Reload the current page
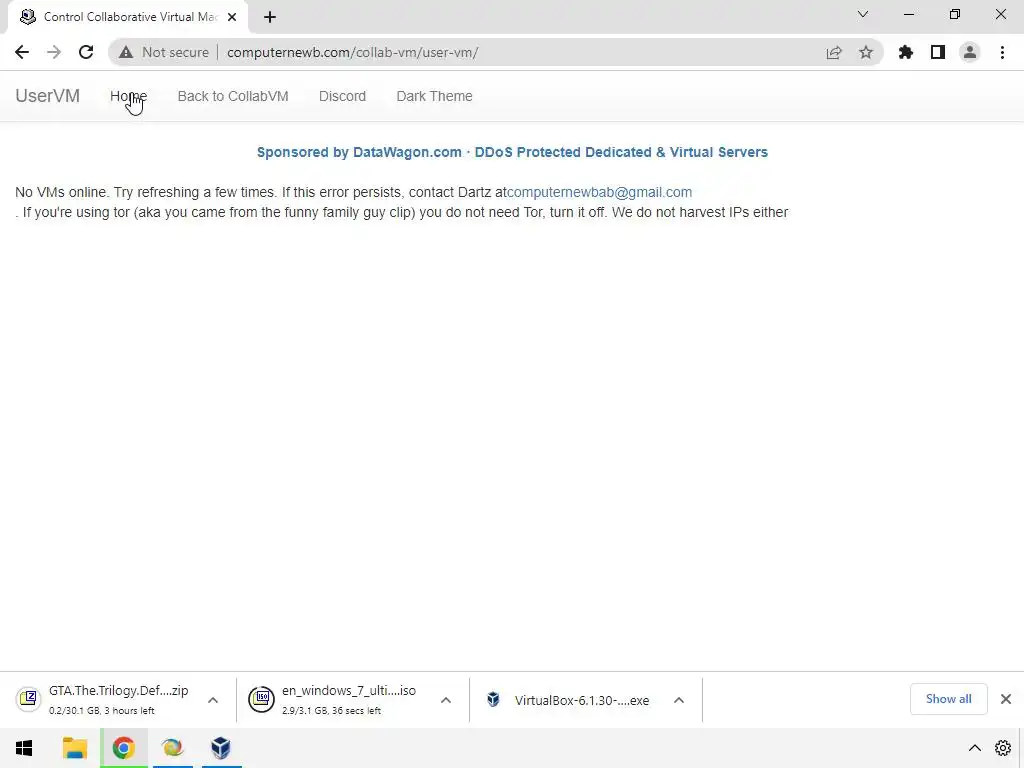The image size is (1024, 768). point(86,52)
